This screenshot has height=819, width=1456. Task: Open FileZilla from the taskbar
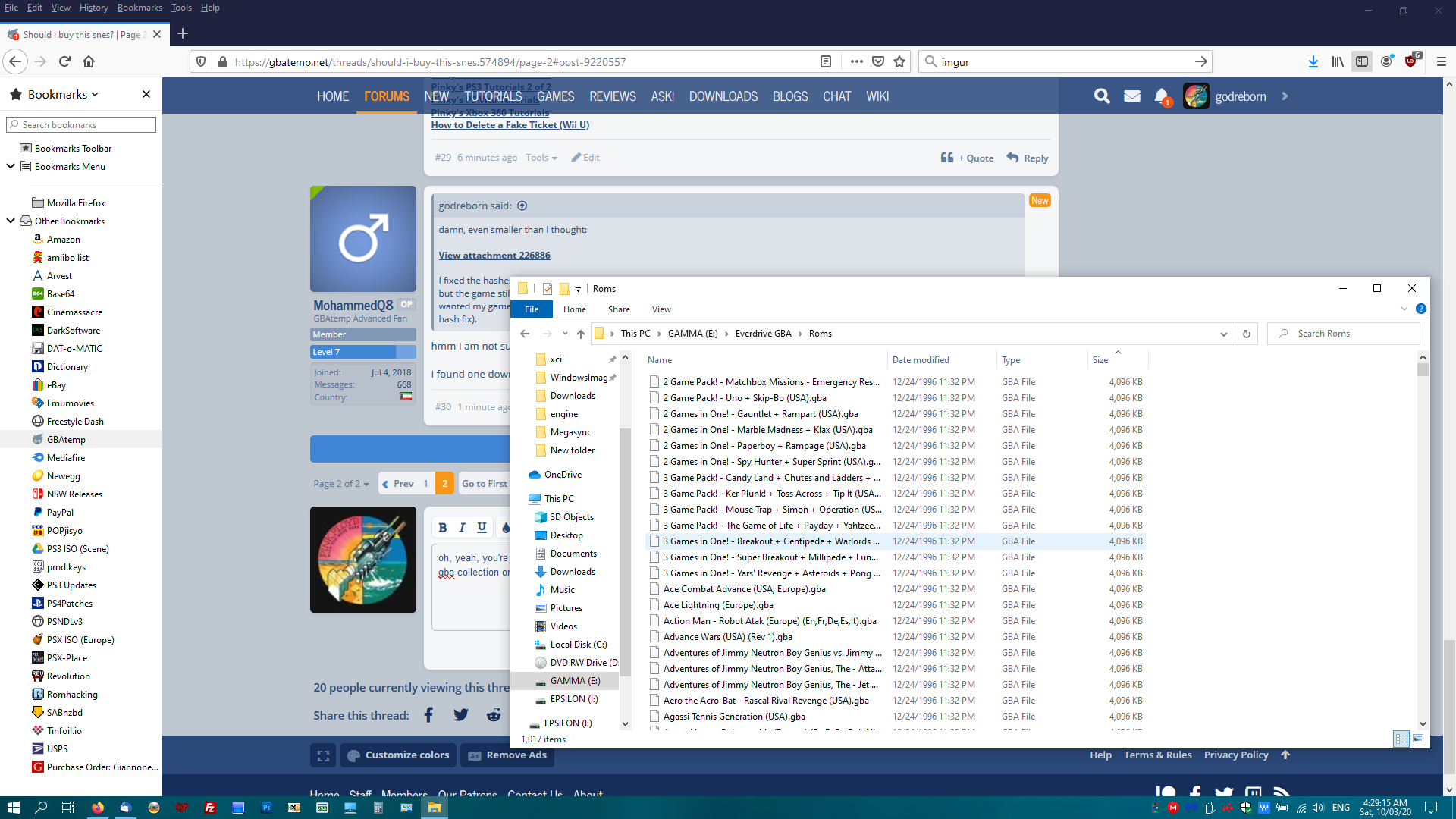(x=210, y=808)
